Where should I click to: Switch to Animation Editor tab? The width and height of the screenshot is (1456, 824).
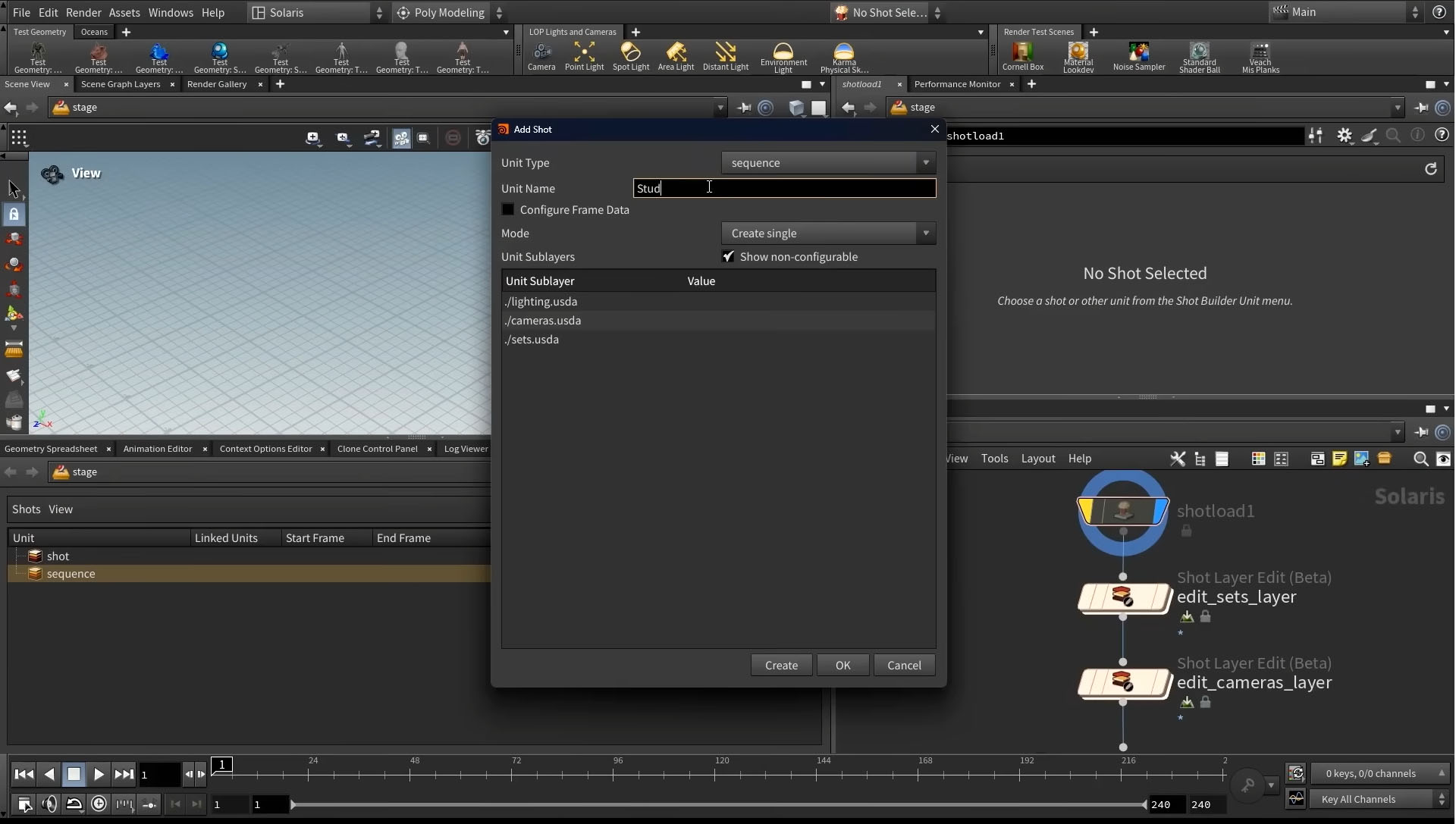click(157, 449)
